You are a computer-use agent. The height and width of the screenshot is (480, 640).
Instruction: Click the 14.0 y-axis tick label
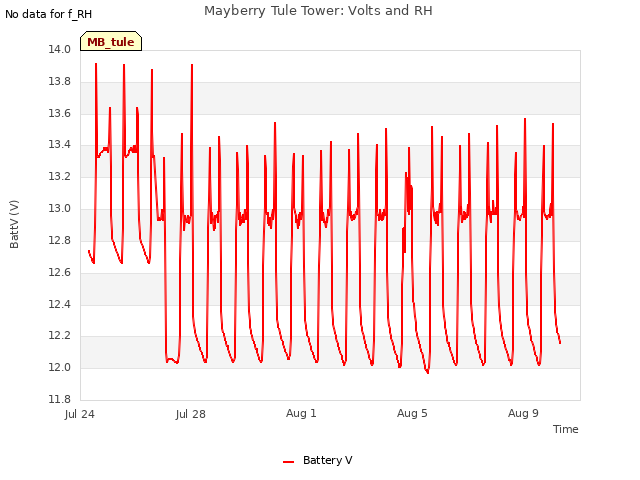(x=60, y=49)
